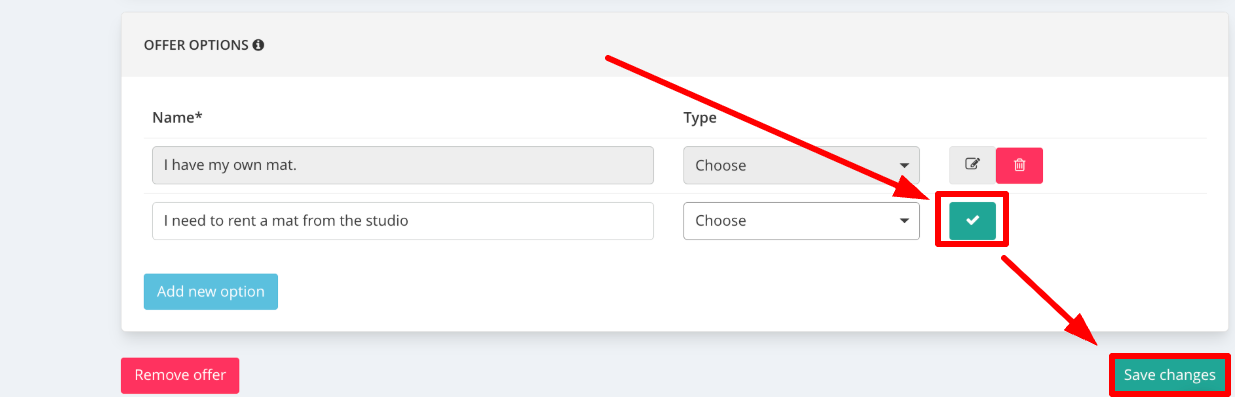1236x402 pixels.
Task: Confirm the new option with green checkmark
Action: click(x=972, y=220)
